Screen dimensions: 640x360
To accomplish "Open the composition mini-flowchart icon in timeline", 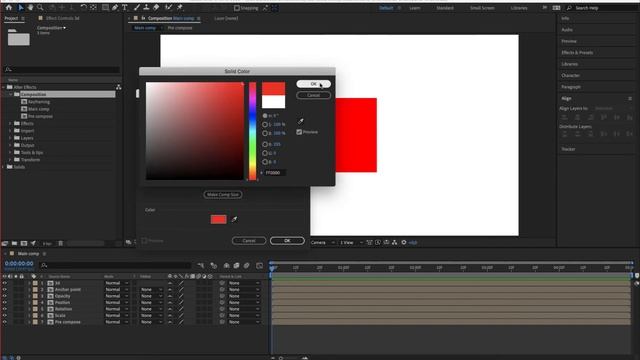I will pos(200,266).
